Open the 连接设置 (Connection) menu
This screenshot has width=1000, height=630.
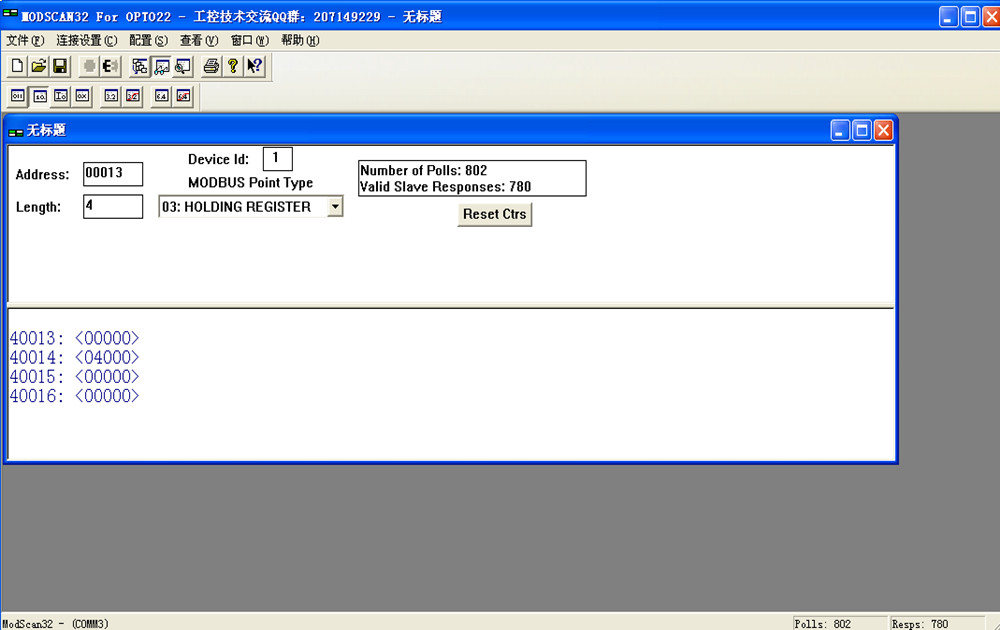click(x=86, y=41)
